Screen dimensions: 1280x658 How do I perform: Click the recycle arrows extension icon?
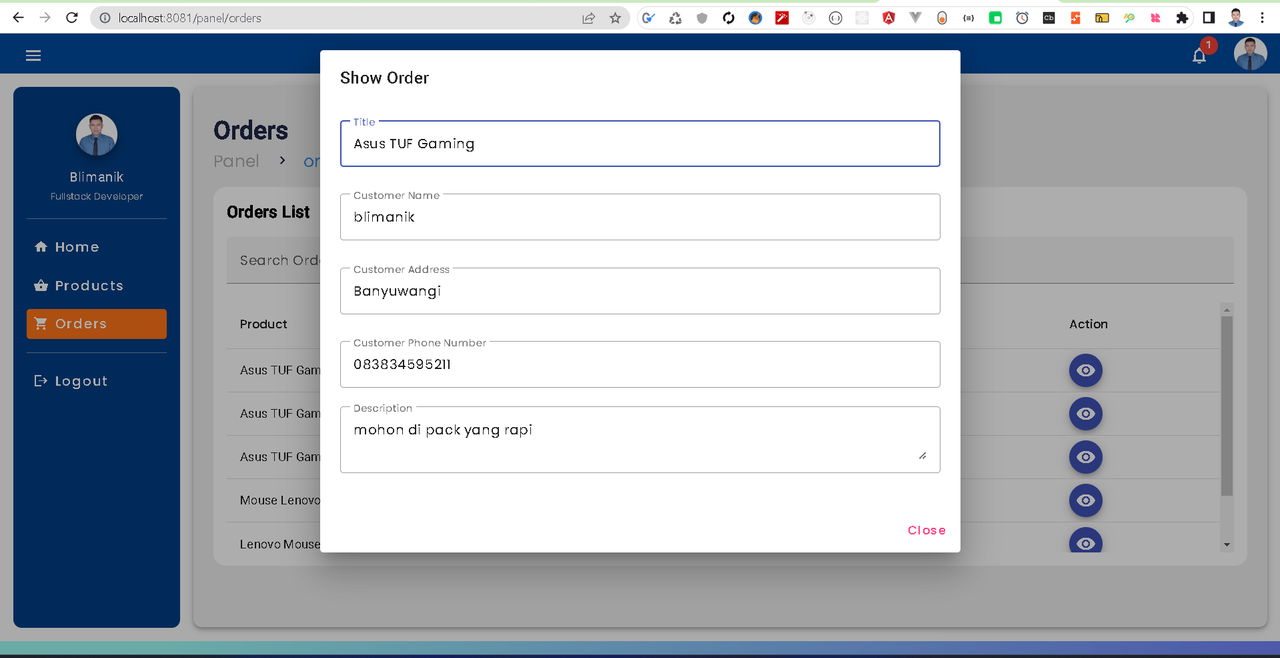coord(675,18)
